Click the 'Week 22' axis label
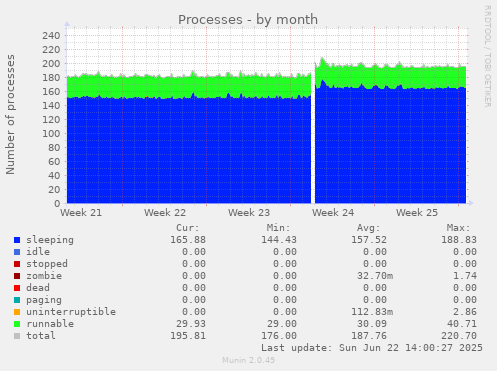 click(165, 213)
